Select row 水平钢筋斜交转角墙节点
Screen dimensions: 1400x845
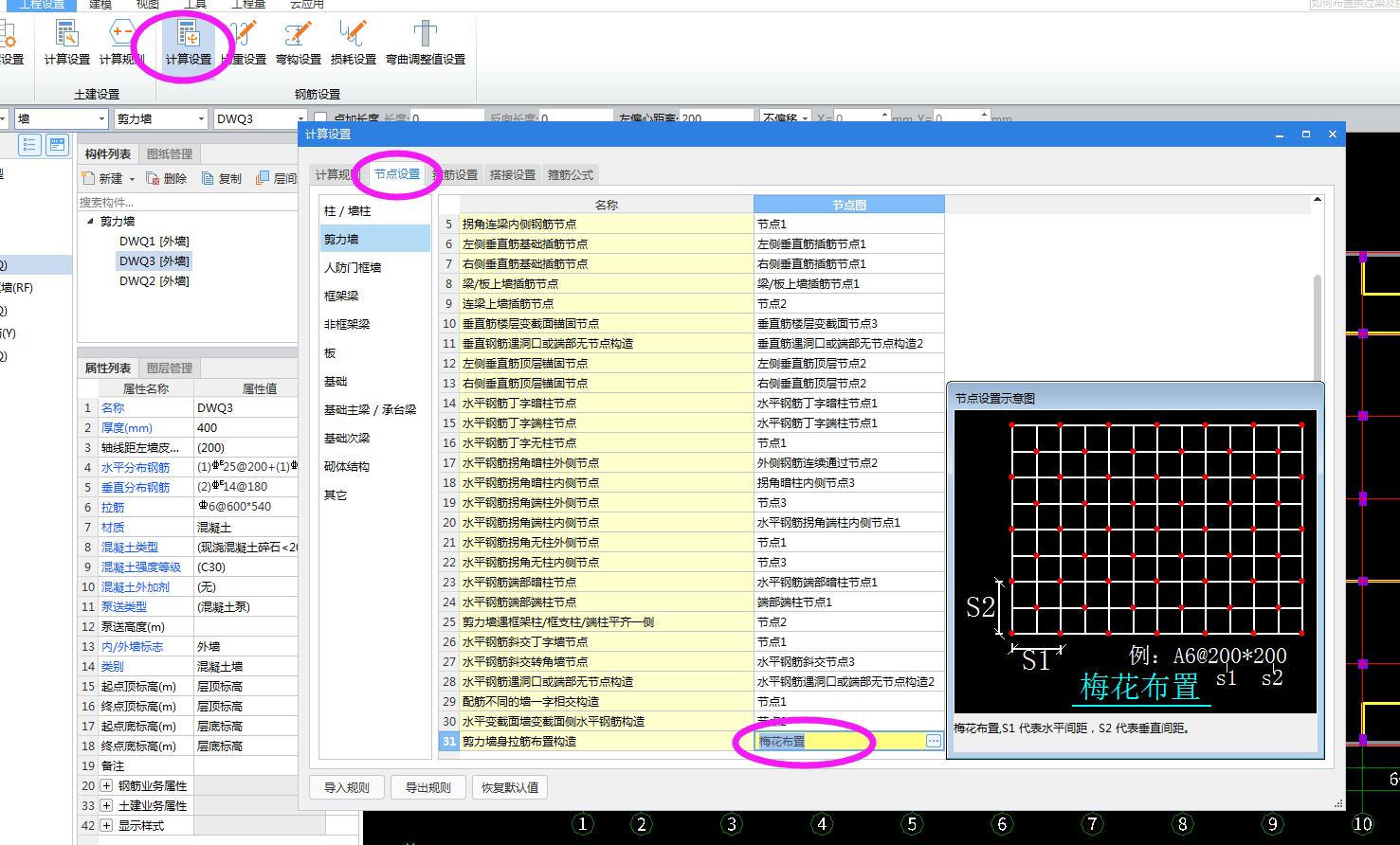point(607,662)
